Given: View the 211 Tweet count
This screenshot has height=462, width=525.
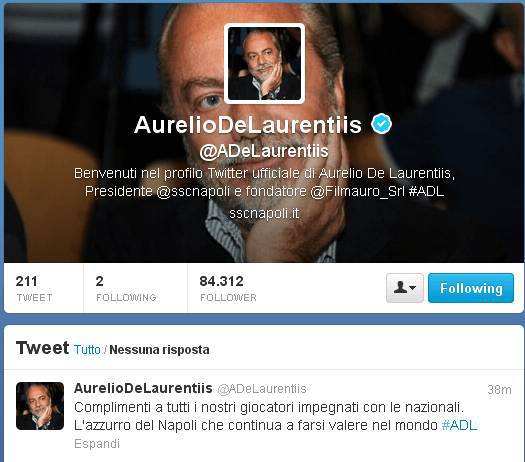Looking at the screenshot, I should (x=34, y=288).
